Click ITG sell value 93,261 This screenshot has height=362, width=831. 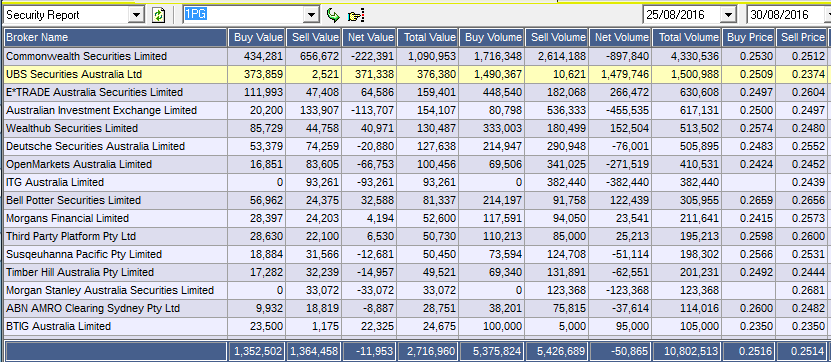(322, 182)
